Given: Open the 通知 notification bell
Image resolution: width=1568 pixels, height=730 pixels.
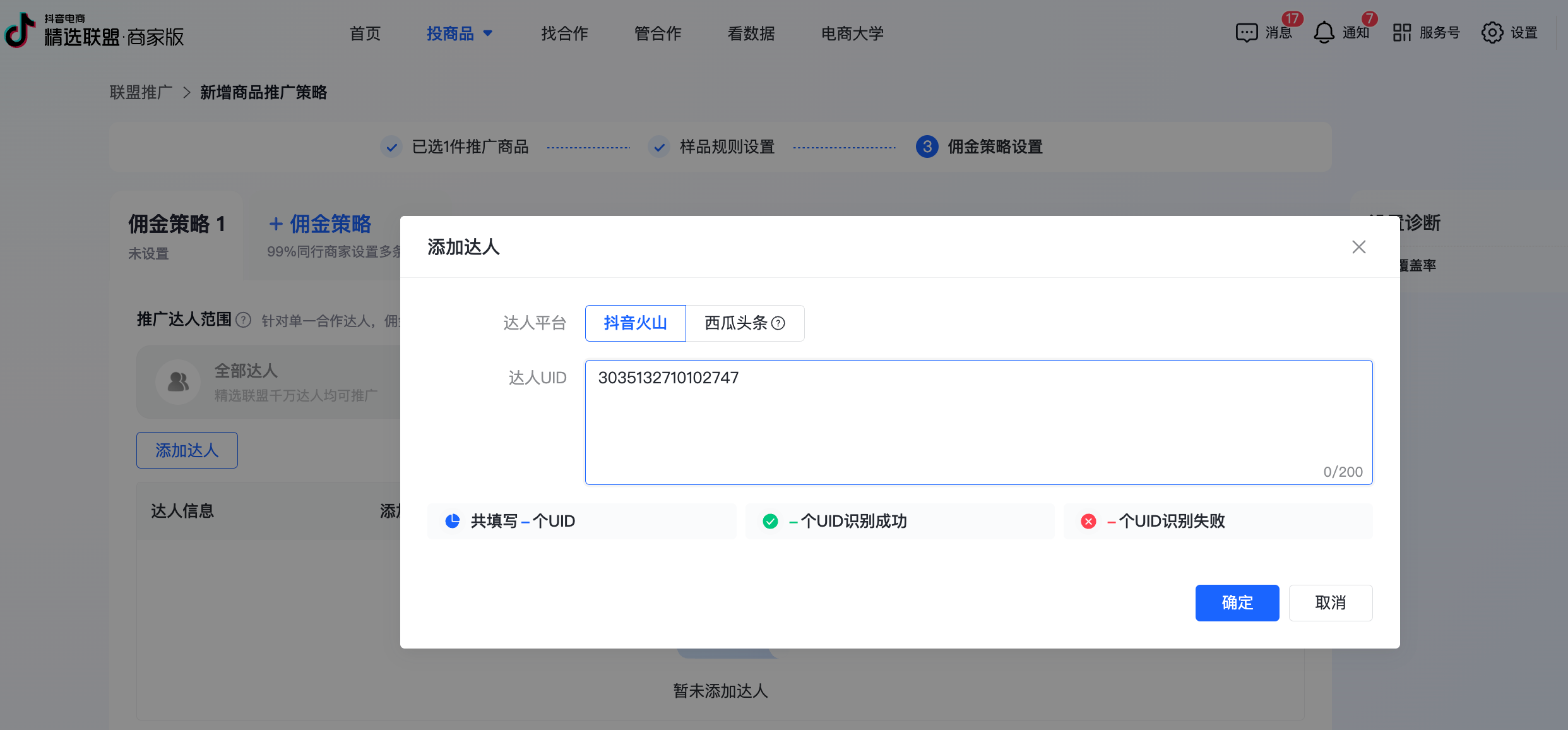Looking at the screenshot, I should (x=1324, y=33).
